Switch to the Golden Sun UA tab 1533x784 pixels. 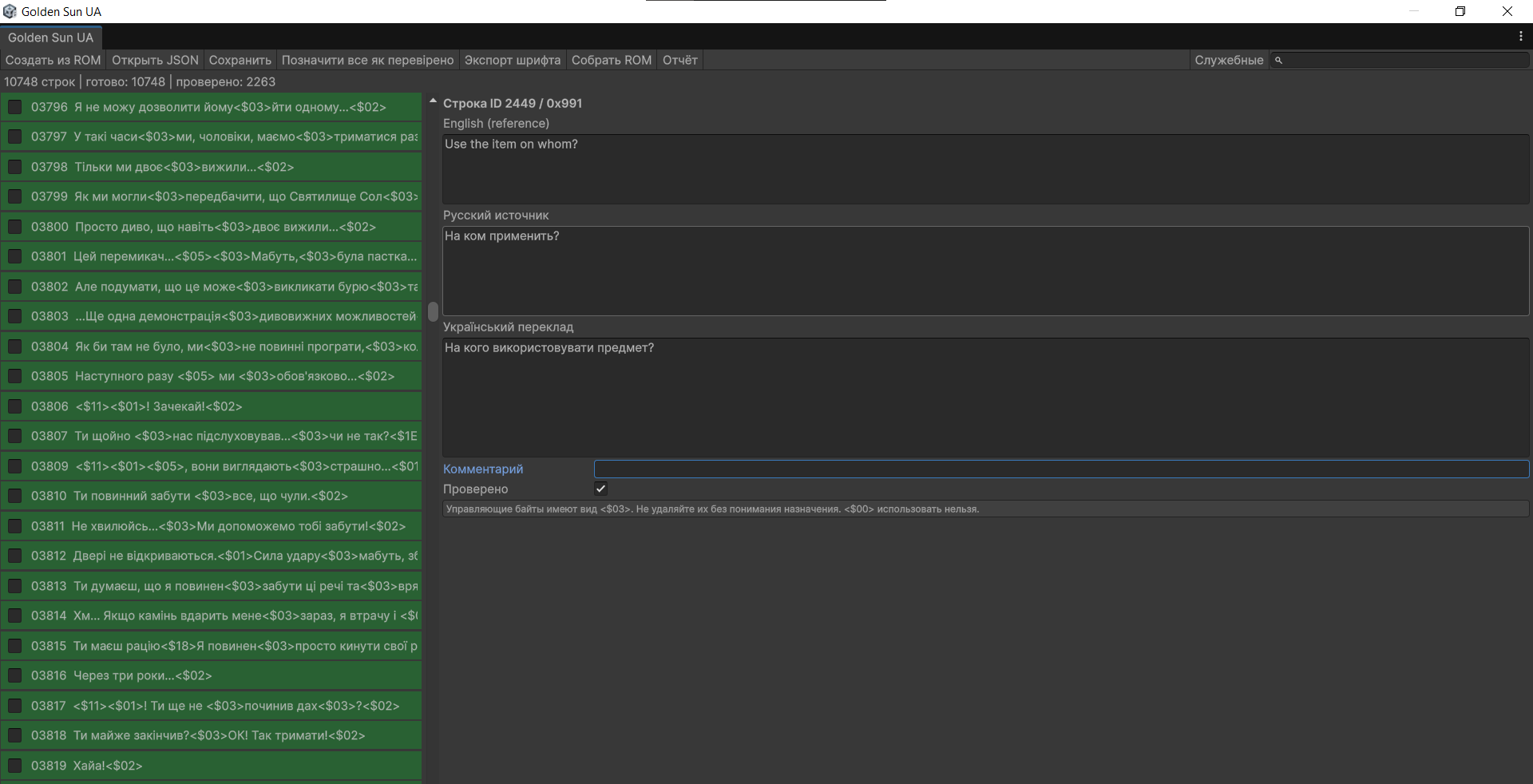pyautogui.click(x=51, y=38)
